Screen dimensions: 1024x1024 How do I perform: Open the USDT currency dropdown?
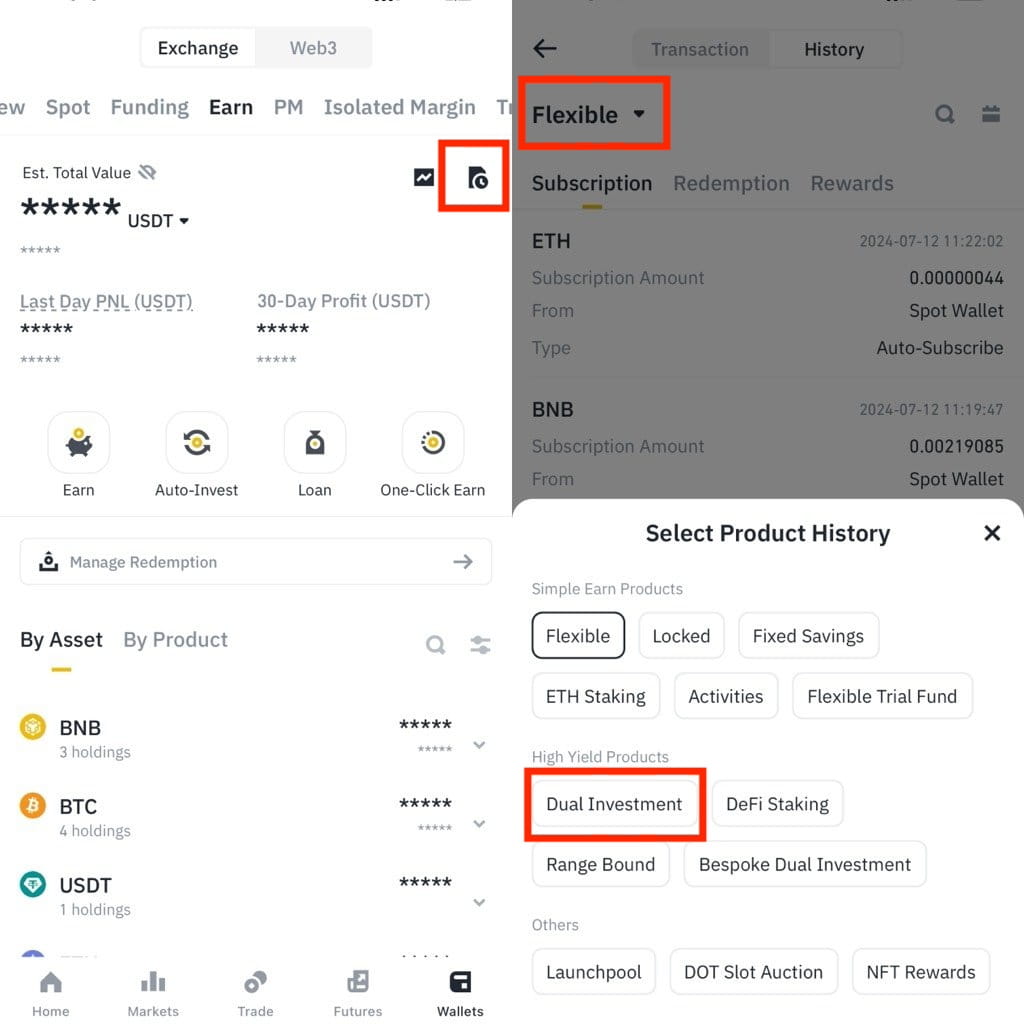(x=158, y=221)
